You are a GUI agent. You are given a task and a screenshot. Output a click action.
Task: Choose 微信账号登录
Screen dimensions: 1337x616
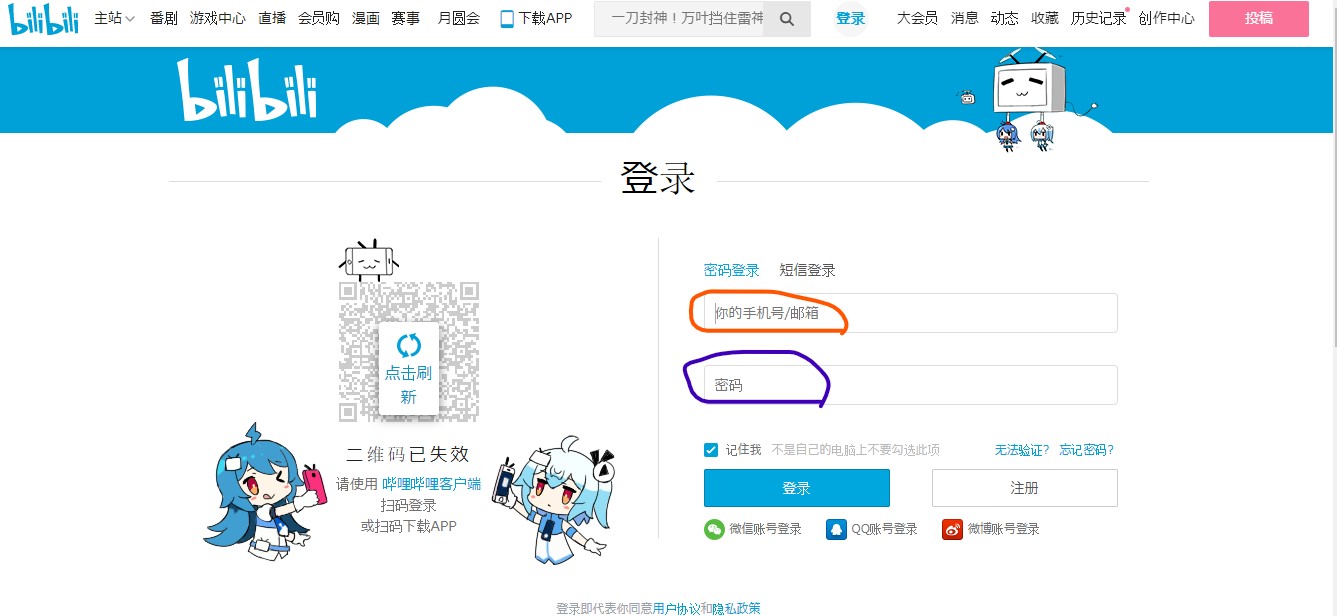click(x=766, y=529)
